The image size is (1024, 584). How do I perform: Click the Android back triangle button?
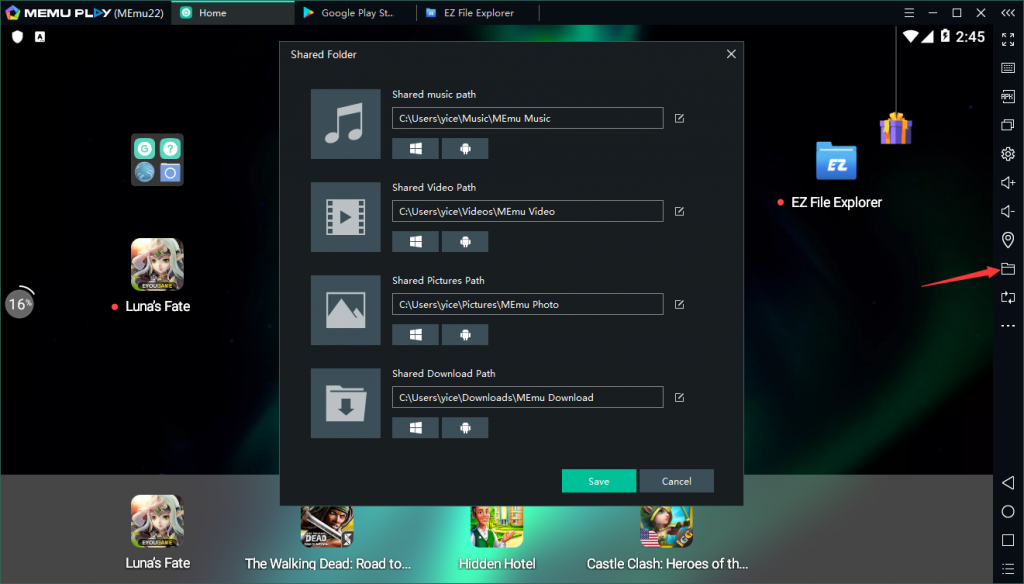click(1008, 483)
